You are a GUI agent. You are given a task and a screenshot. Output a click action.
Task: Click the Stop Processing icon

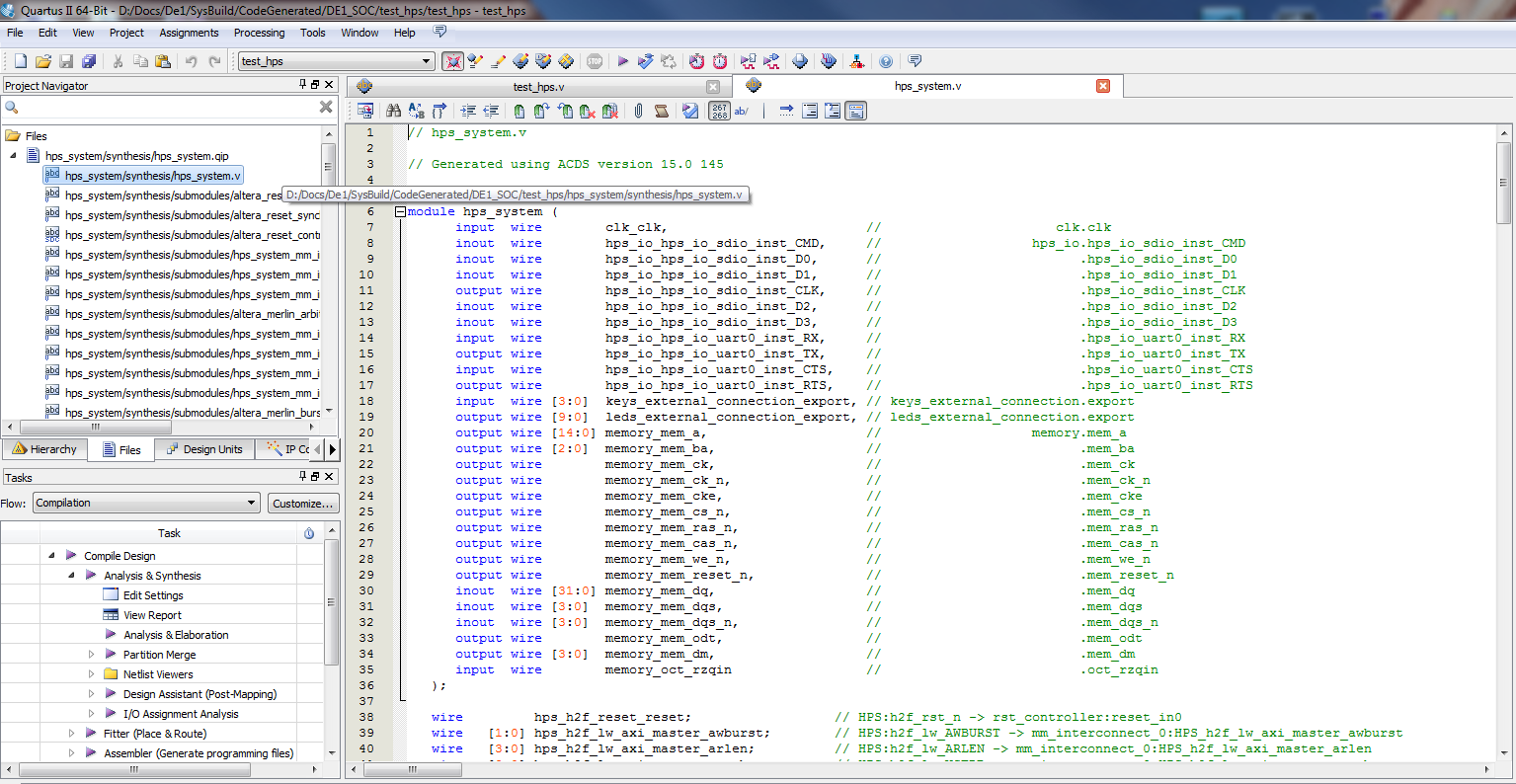[x=595, y=61]
